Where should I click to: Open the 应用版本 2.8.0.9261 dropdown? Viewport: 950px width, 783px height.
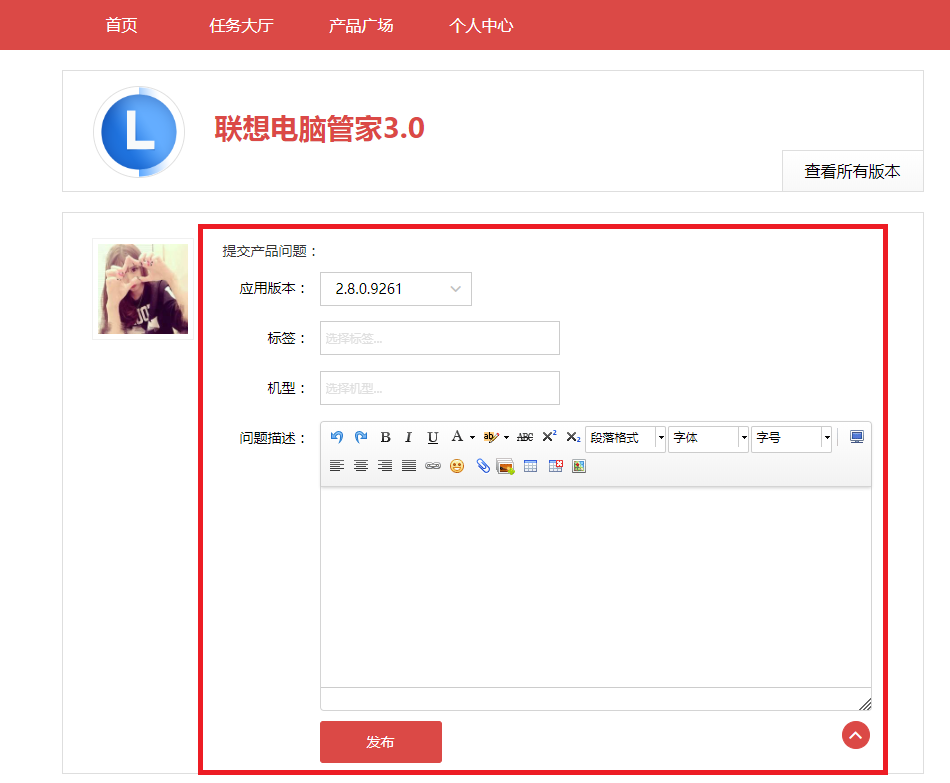click(396, 289)
